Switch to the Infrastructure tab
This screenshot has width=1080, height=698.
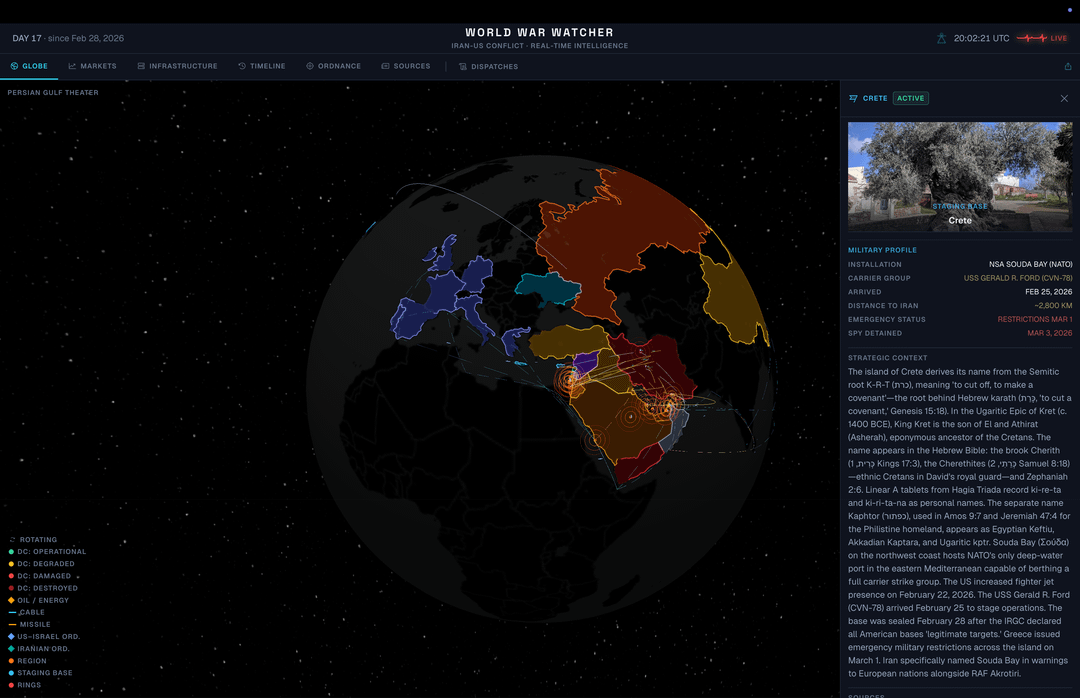[x=177, y=66]
